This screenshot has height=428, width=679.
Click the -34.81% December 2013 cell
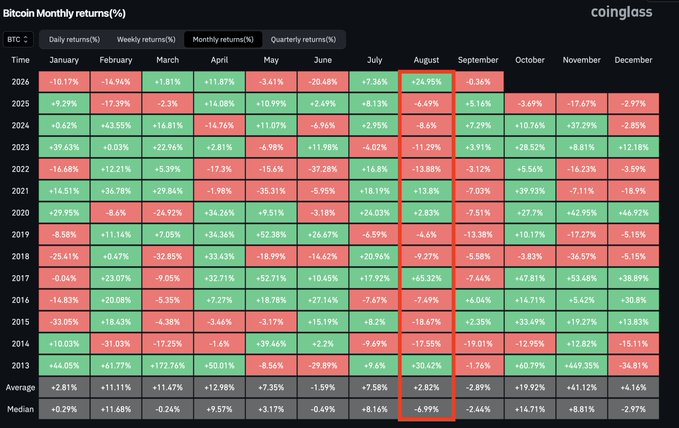633,366
